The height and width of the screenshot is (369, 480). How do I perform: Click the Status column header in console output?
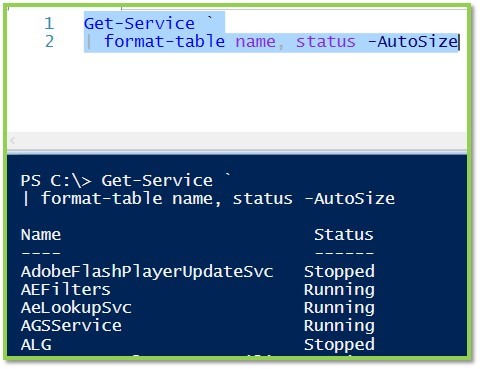(344, 235)
